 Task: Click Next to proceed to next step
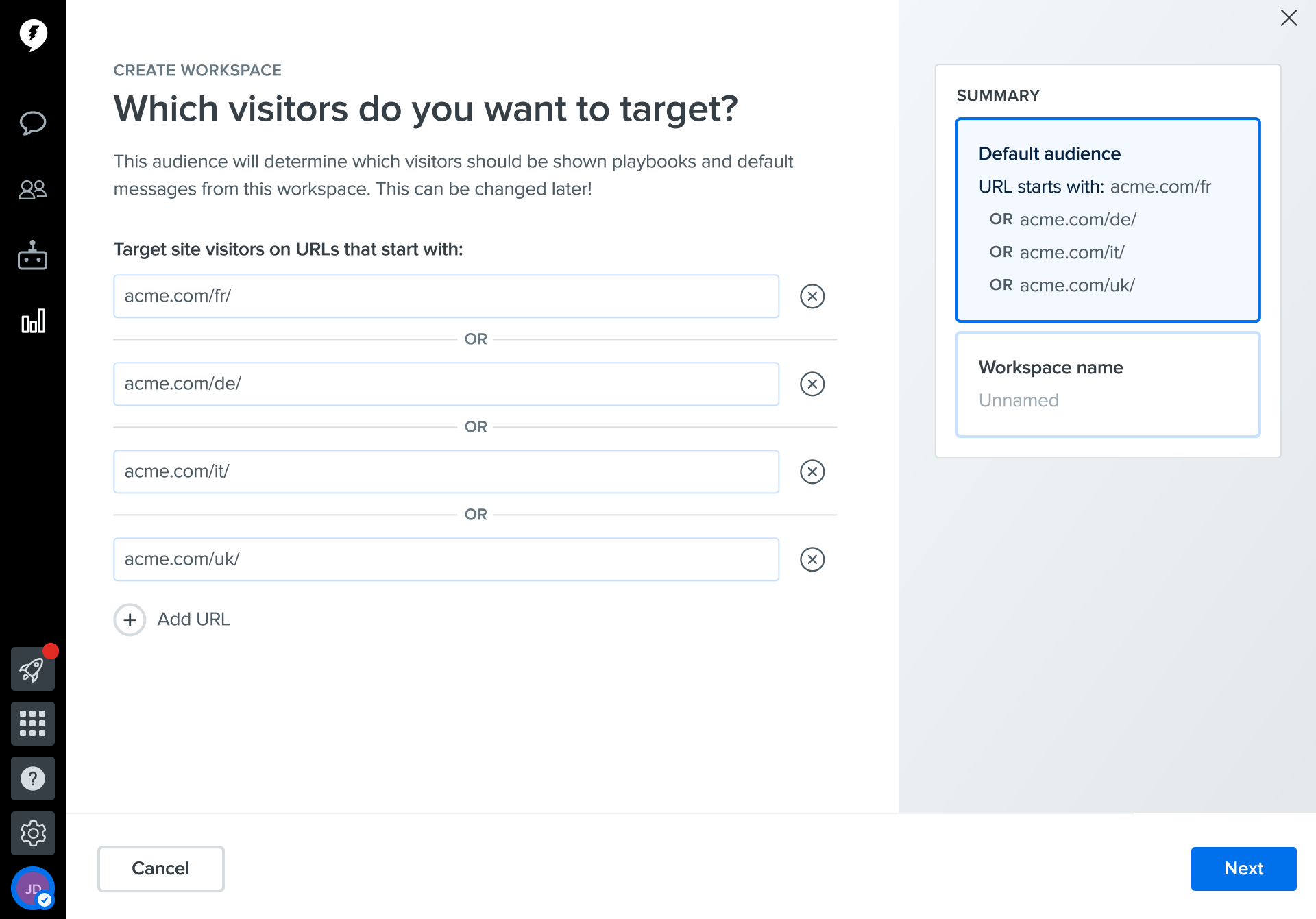click(x=1244, y=868)
